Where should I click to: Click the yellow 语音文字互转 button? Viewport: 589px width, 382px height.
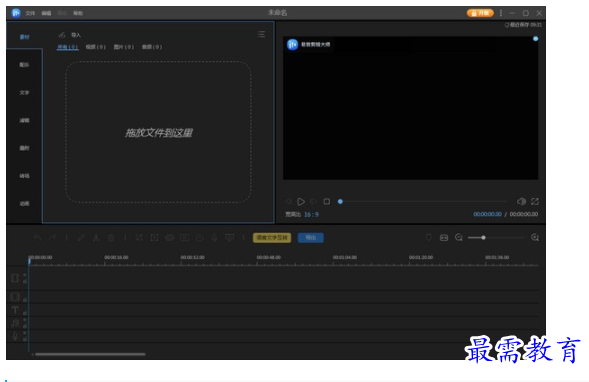click(272, 238)
